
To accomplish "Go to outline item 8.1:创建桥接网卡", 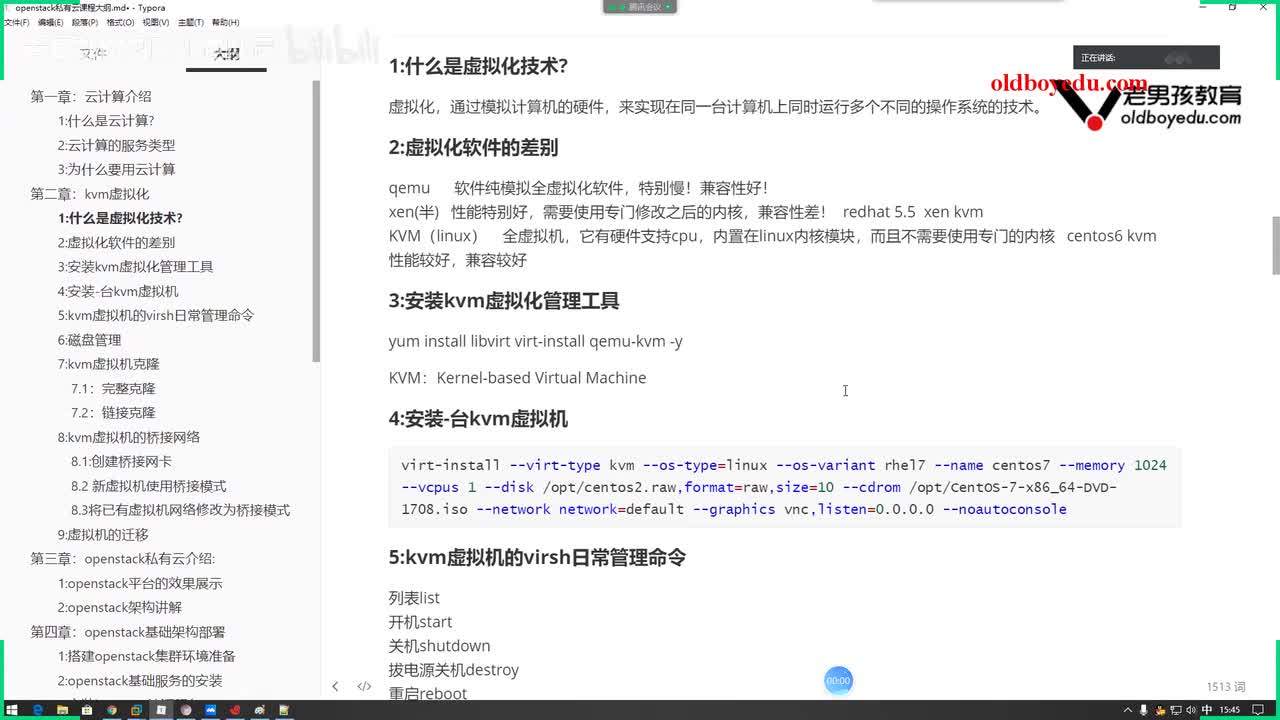I will (x=121, y=462).
